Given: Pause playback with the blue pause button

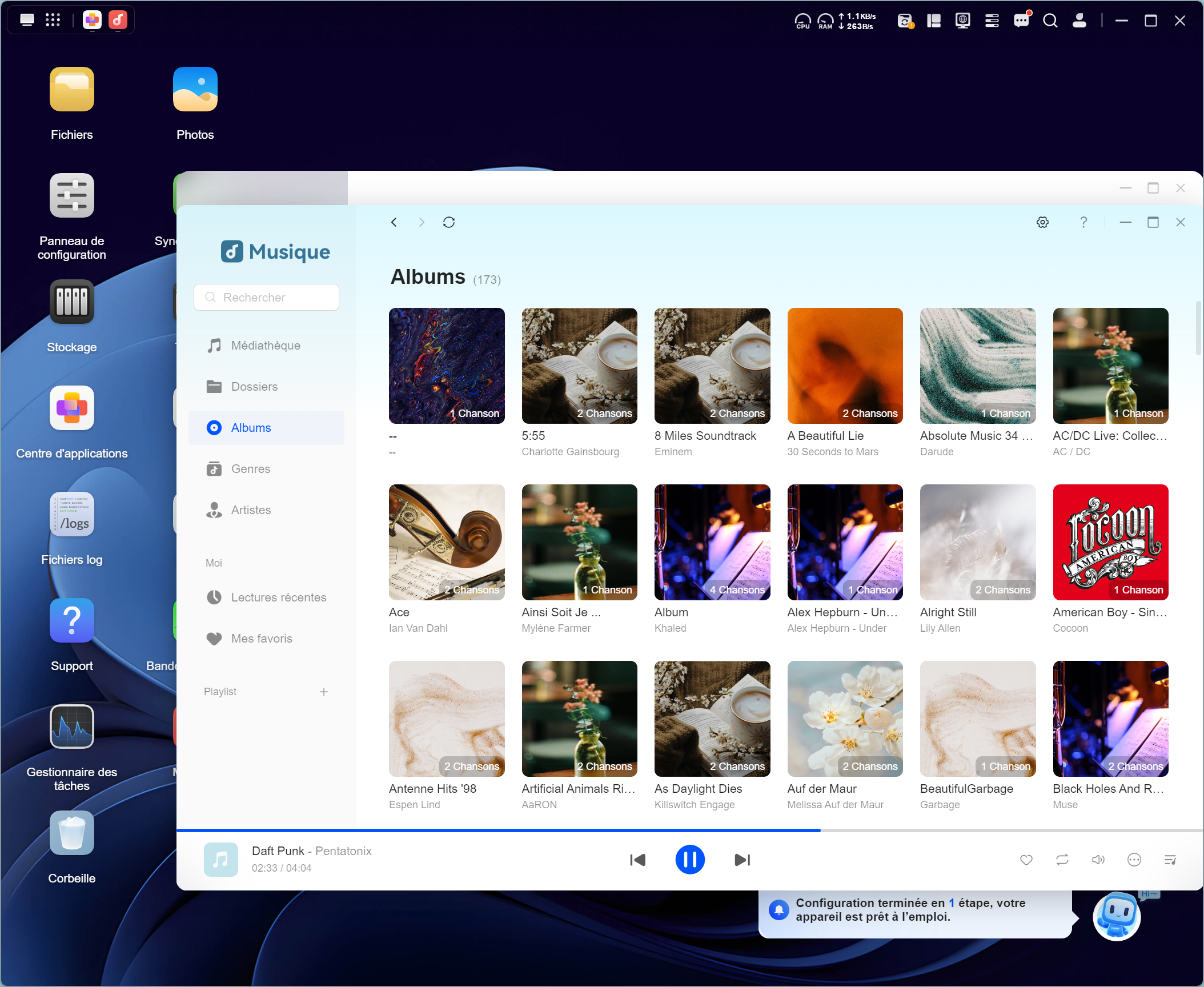Looking at the screenshot, I should pyautogui.click(x=689, y=860).
